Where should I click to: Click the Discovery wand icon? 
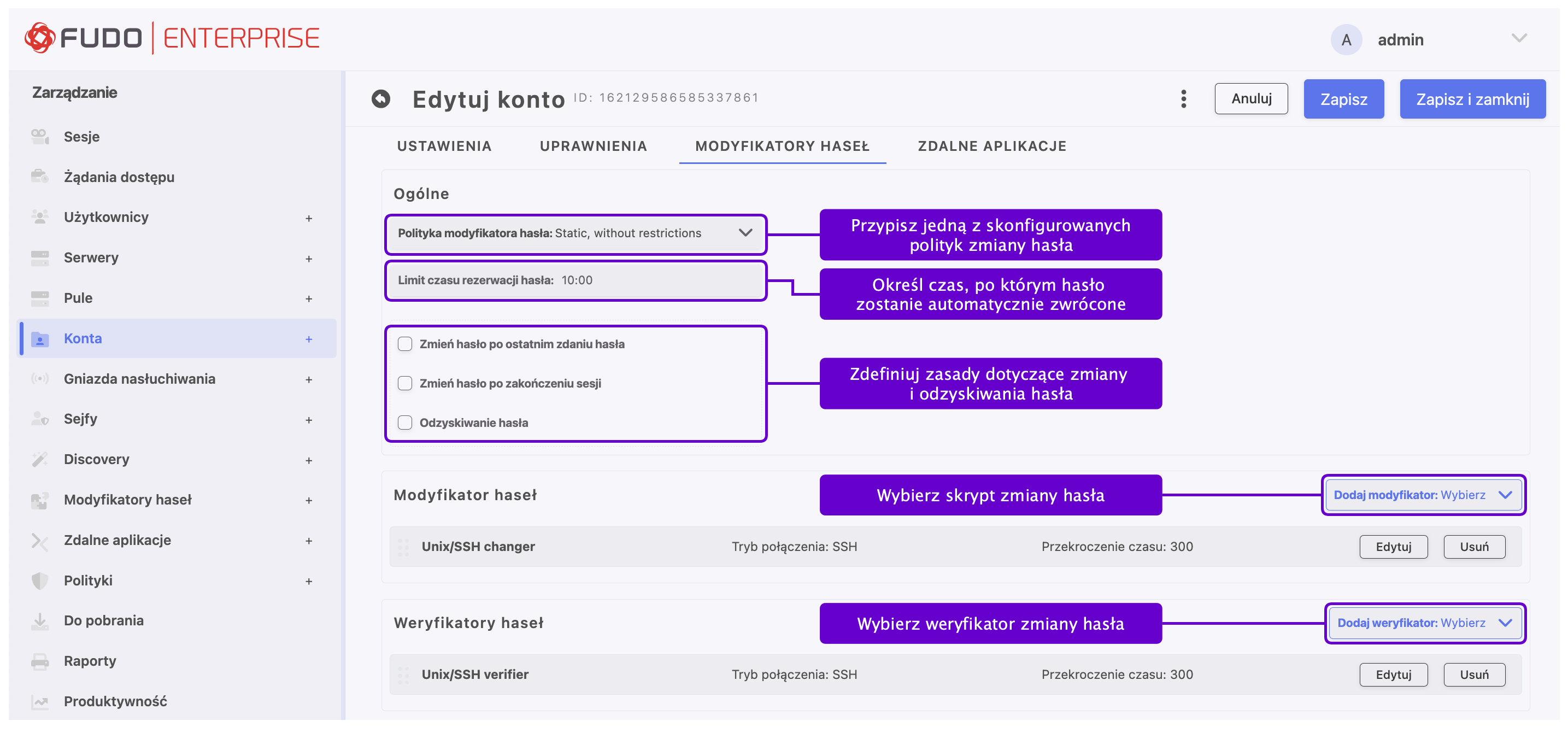(x=40, y=459)
